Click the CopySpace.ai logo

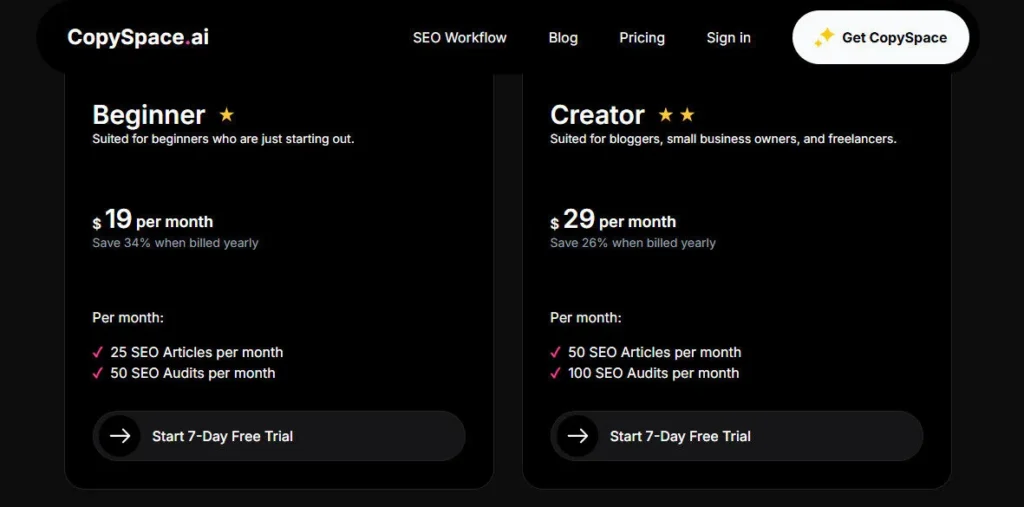click(x=138, y=38)
